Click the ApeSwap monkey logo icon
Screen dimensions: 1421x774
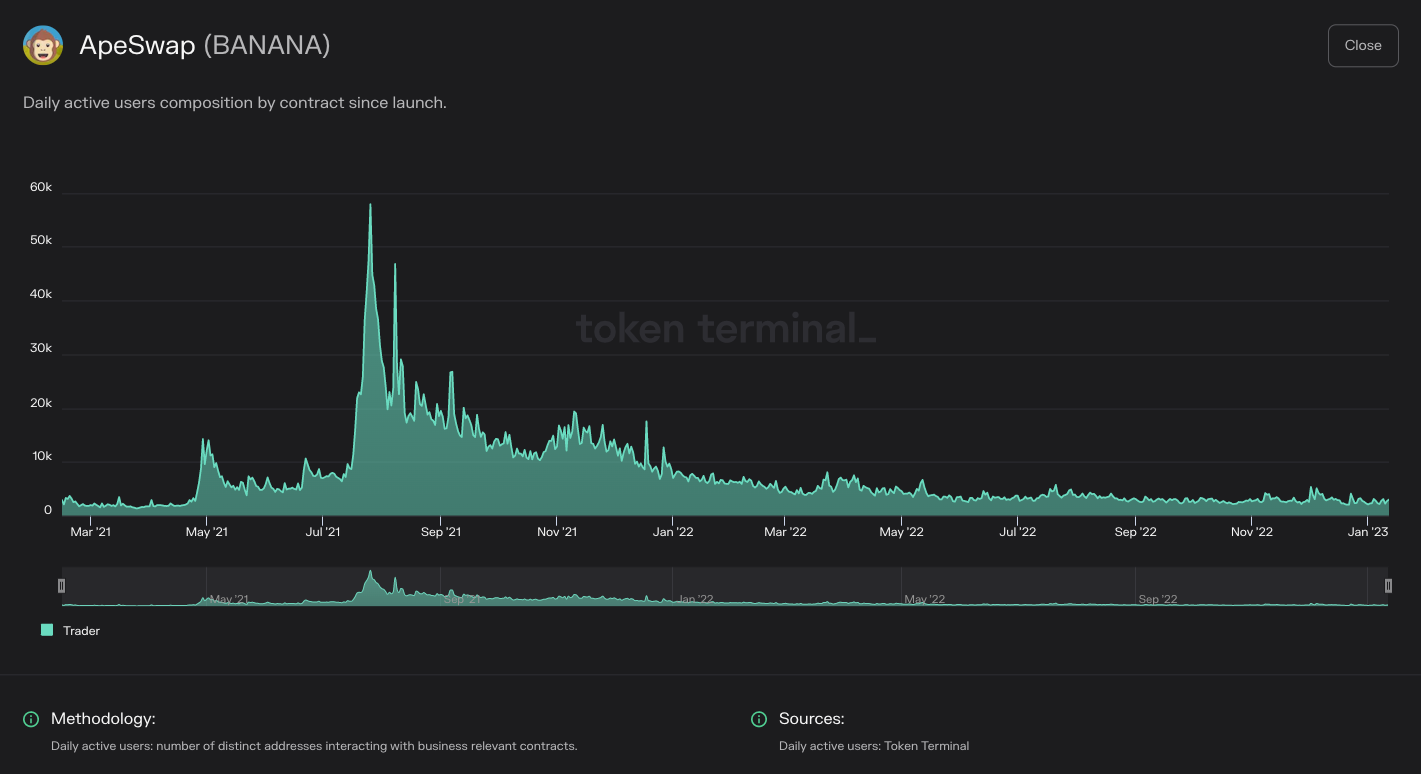pyautogui.click(x=42, y=45)
